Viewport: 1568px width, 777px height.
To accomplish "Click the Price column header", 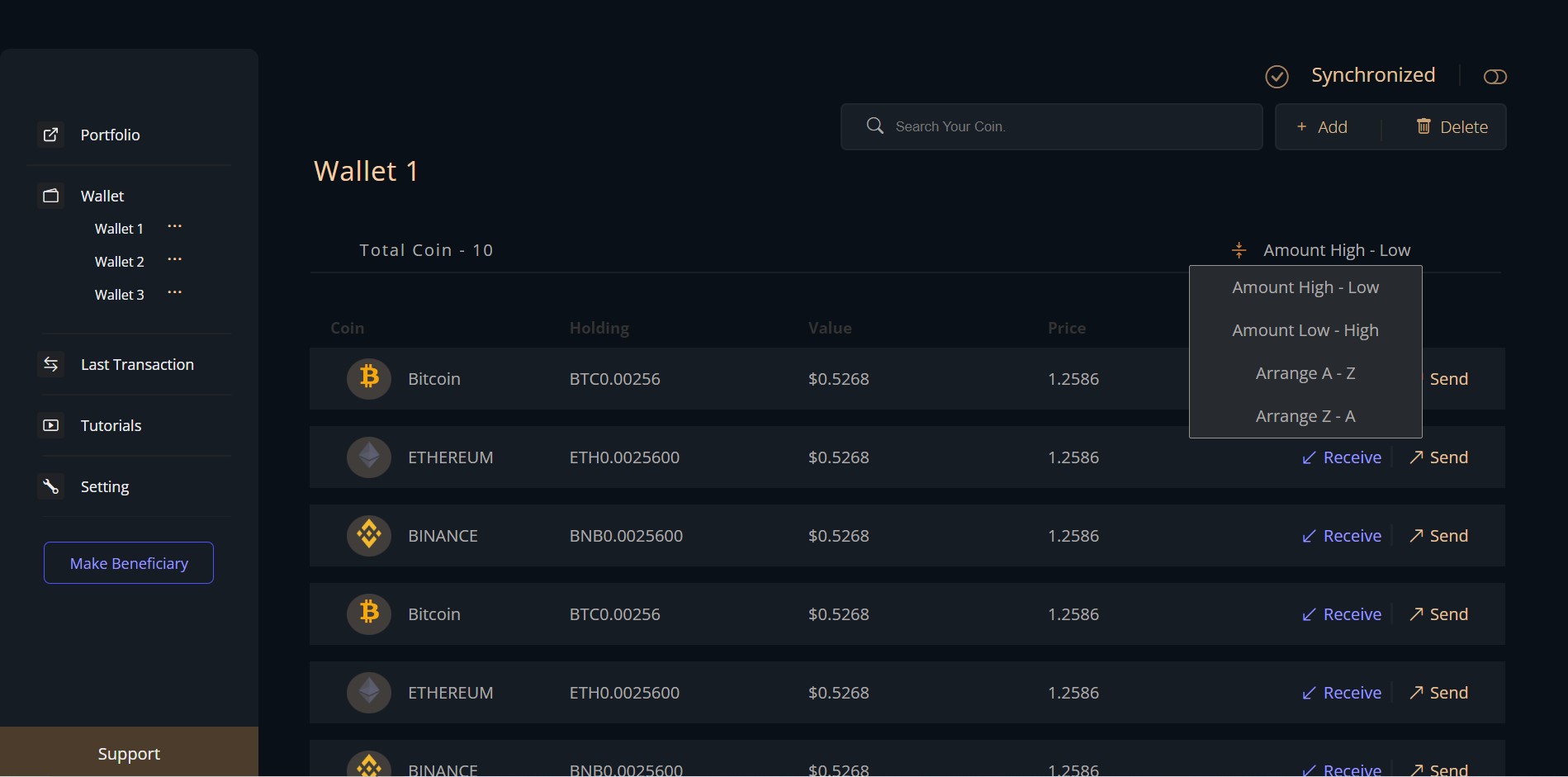I will click(1066, 328).
